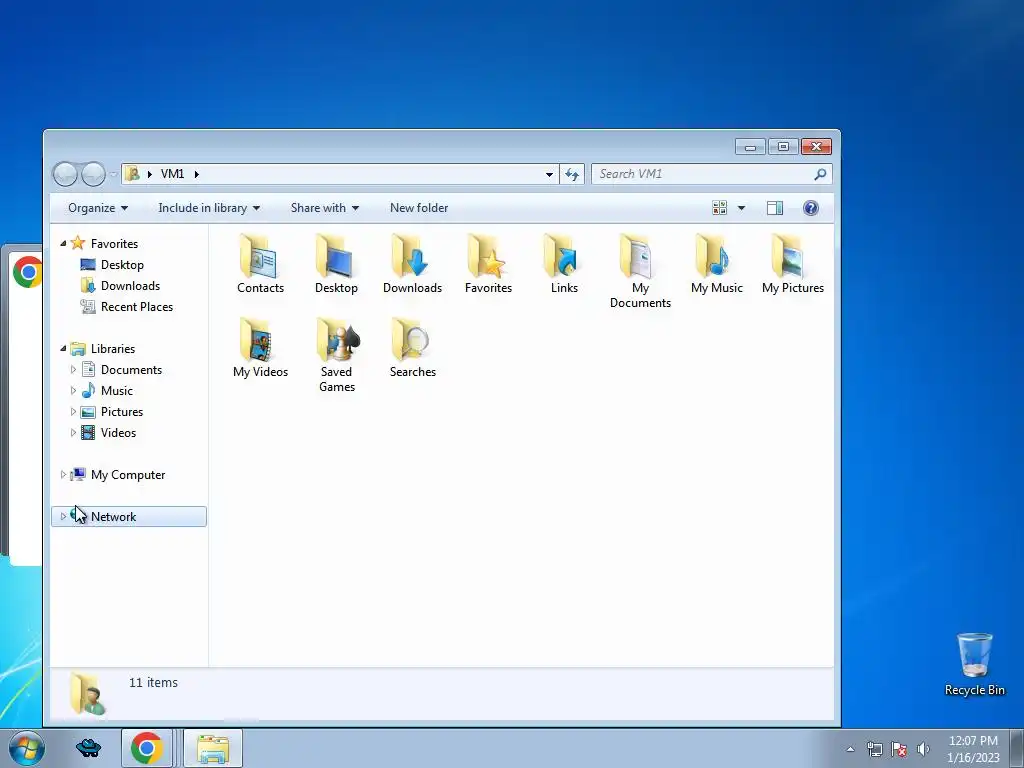
Task: Select Documents library in sidebar
Action: point(131,370)
